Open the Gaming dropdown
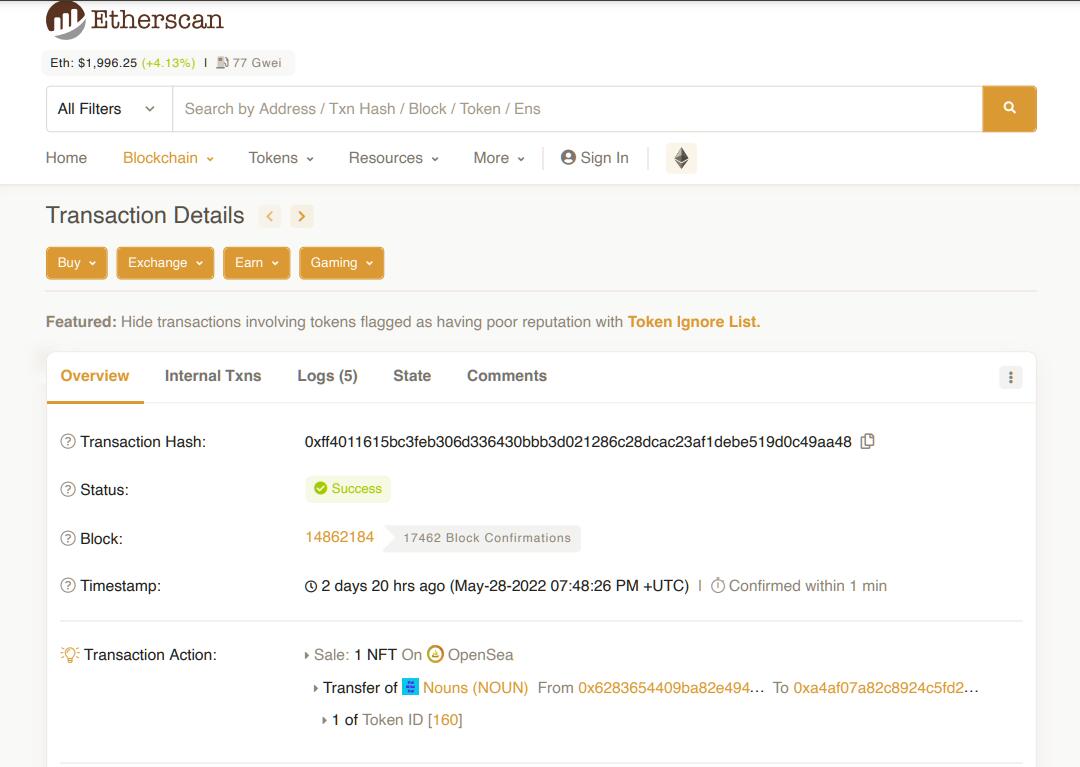Image resolution: width=1080 pixels, height=767 pixels. pyautogui.click(x=341, y=263)
